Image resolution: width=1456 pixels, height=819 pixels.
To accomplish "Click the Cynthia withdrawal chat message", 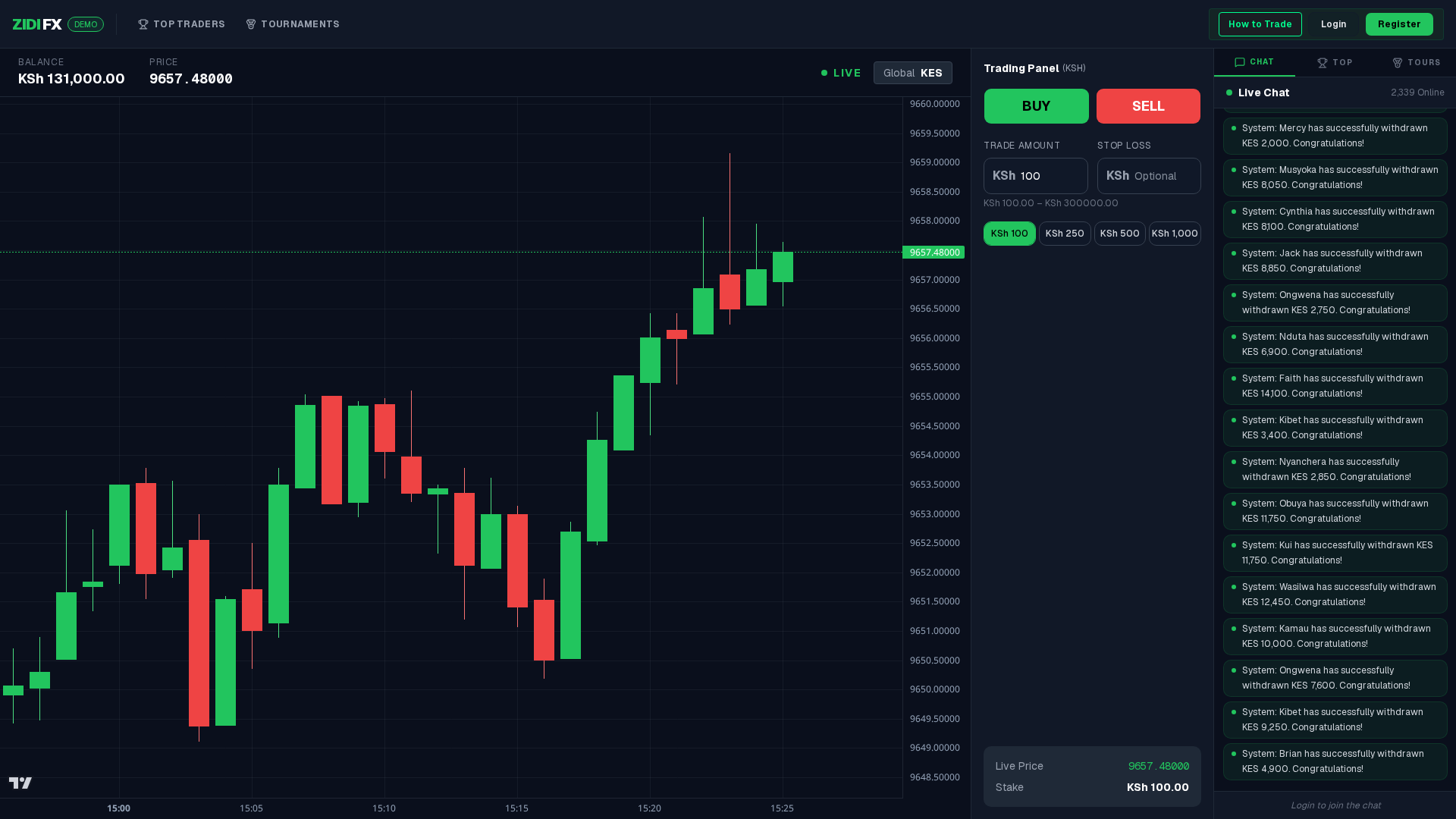I will coord(1335,219).
